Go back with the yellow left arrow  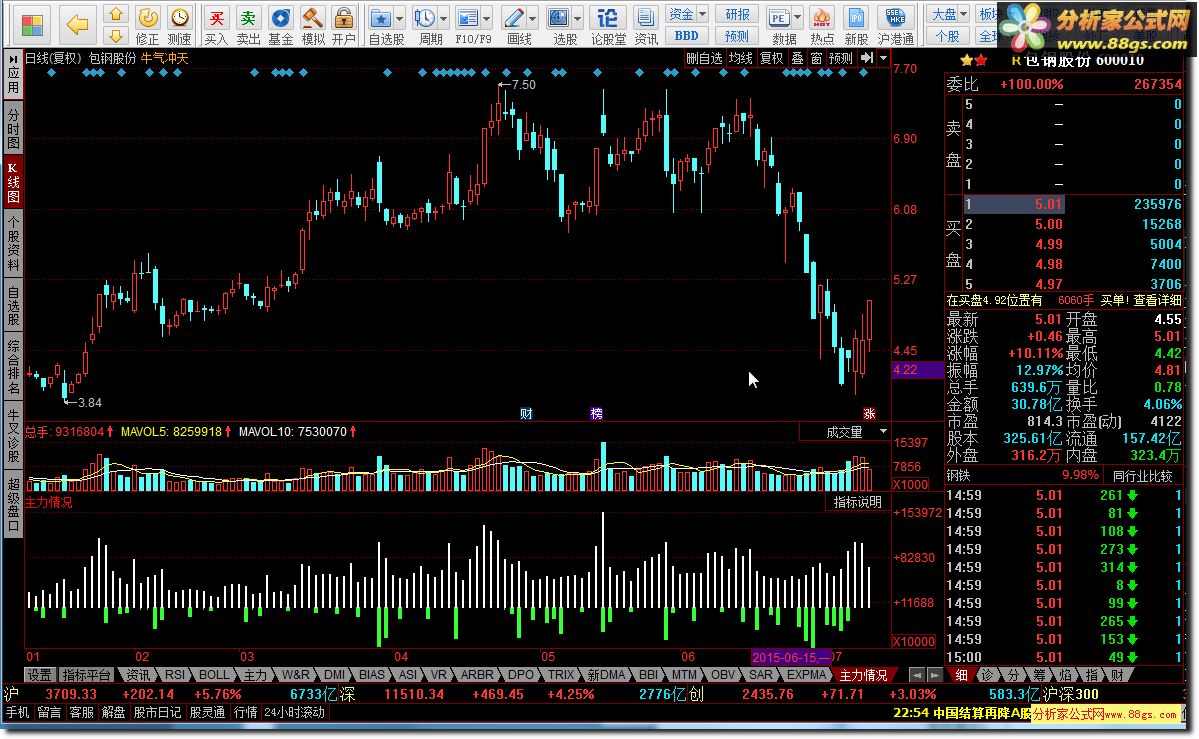point(78,25)
